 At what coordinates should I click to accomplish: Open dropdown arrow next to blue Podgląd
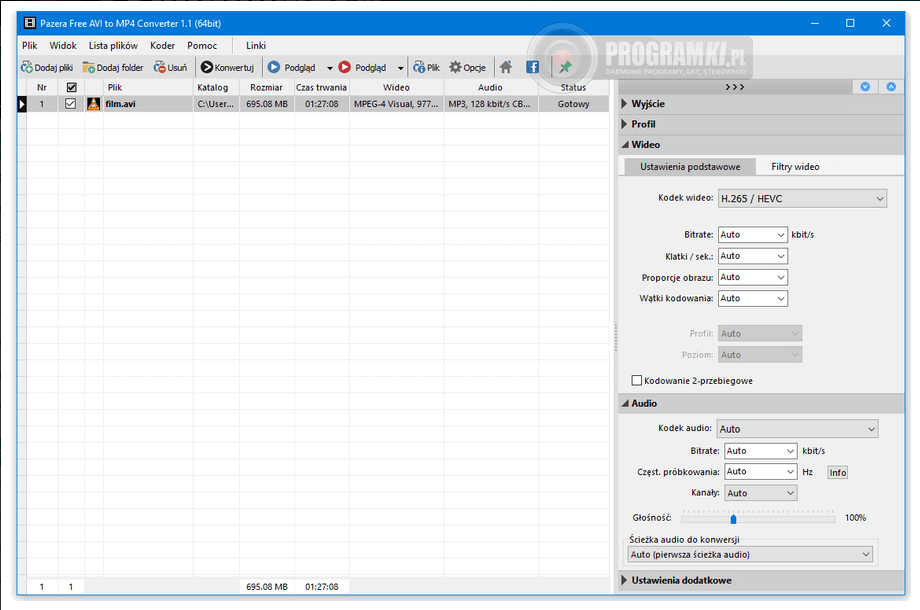pyautogui.click(x=330, y=68)
